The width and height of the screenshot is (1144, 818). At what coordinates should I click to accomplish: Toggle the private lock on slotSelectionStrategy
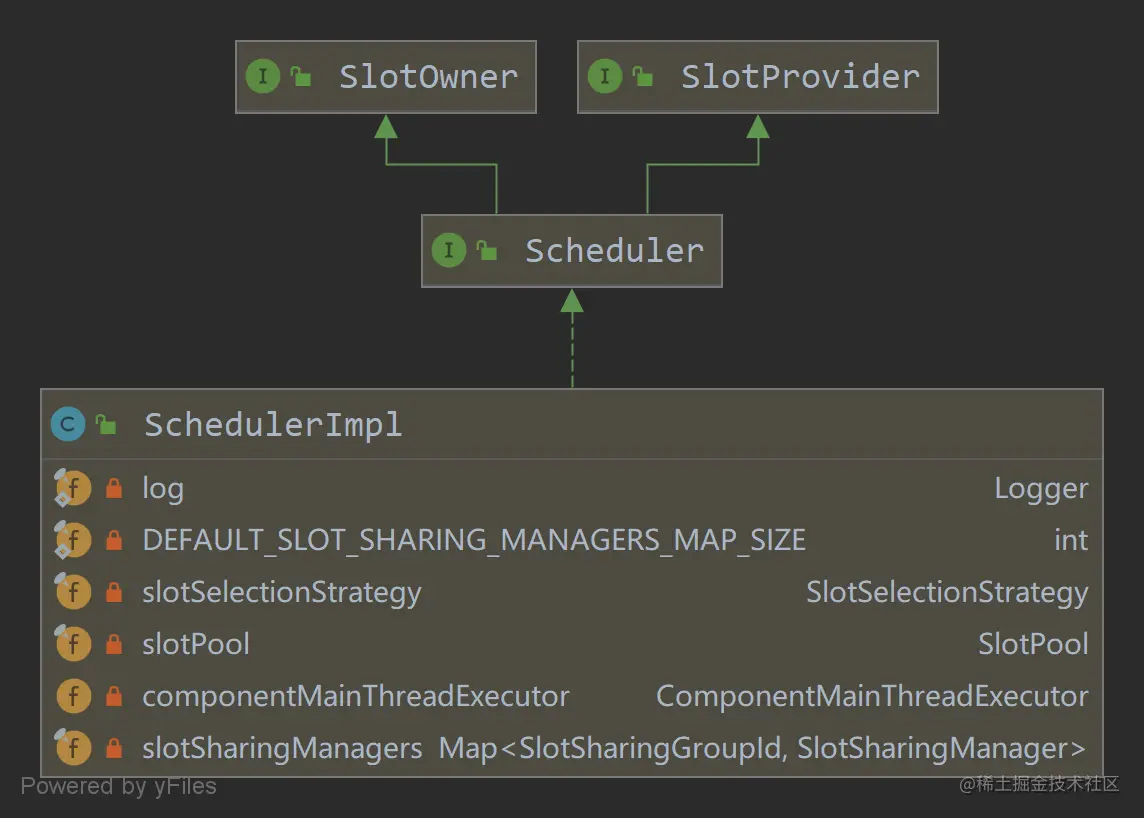(x=113, y=591)
